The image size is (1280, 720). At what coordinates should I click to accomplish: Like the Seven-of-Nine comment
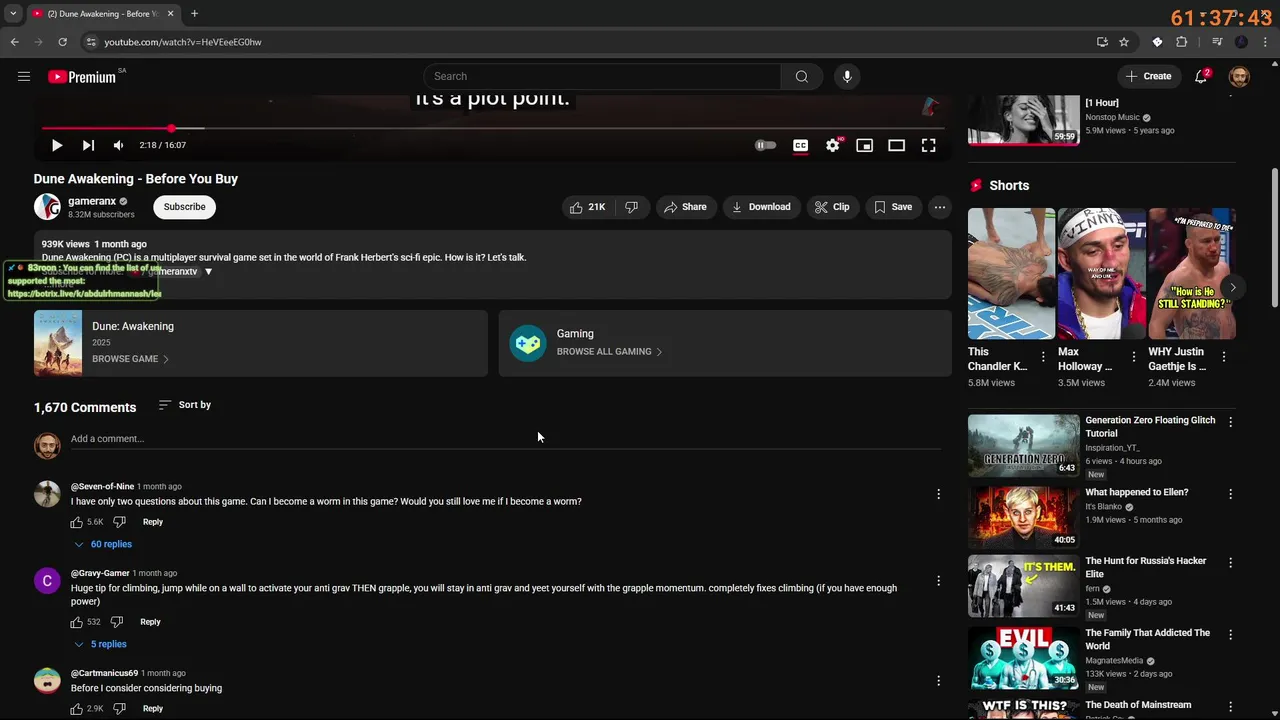[77, 522]
